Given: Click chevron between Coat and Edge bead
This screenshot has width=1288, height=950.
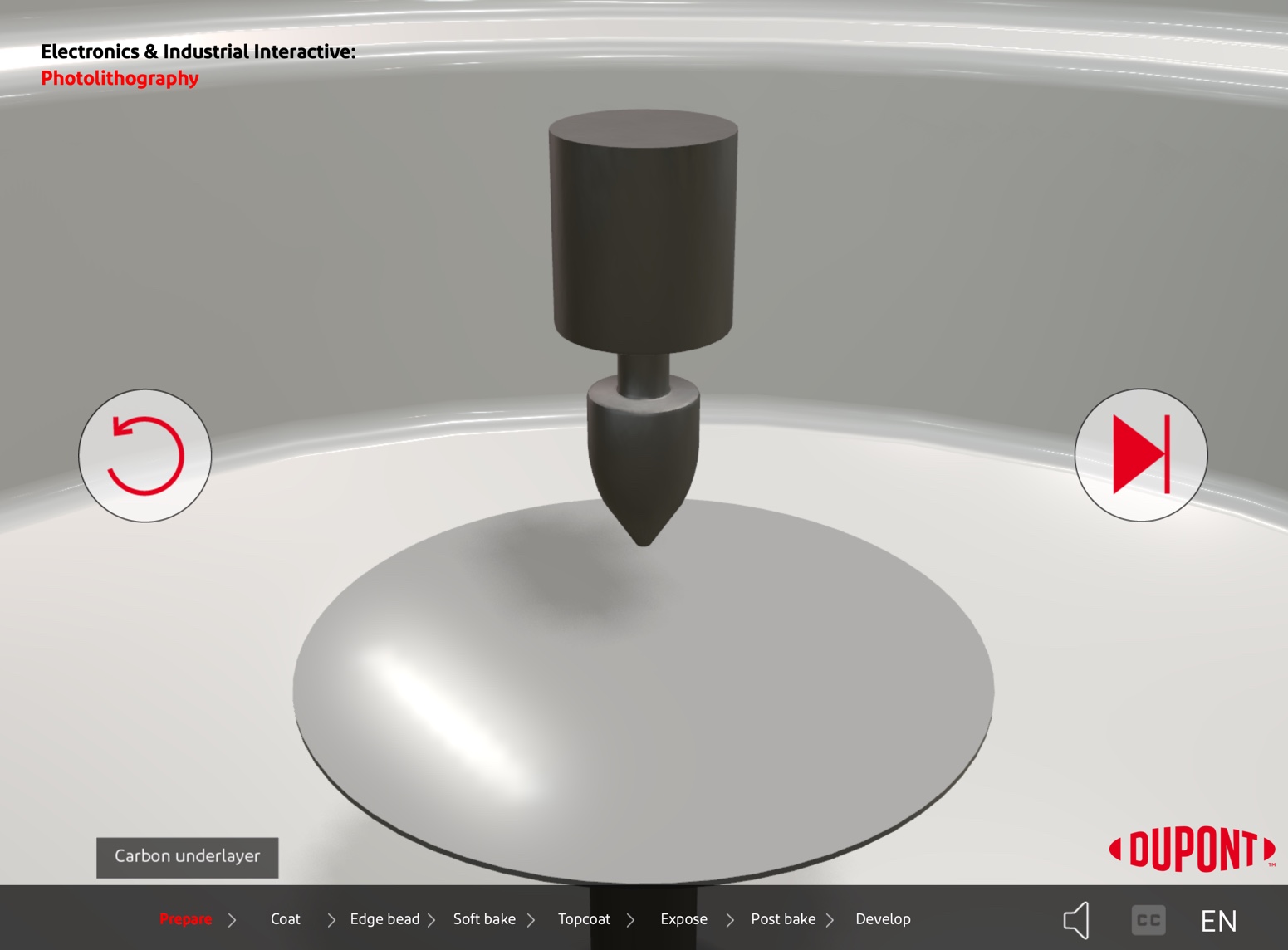Looking at the screenshot, I should tap(331, 920).
